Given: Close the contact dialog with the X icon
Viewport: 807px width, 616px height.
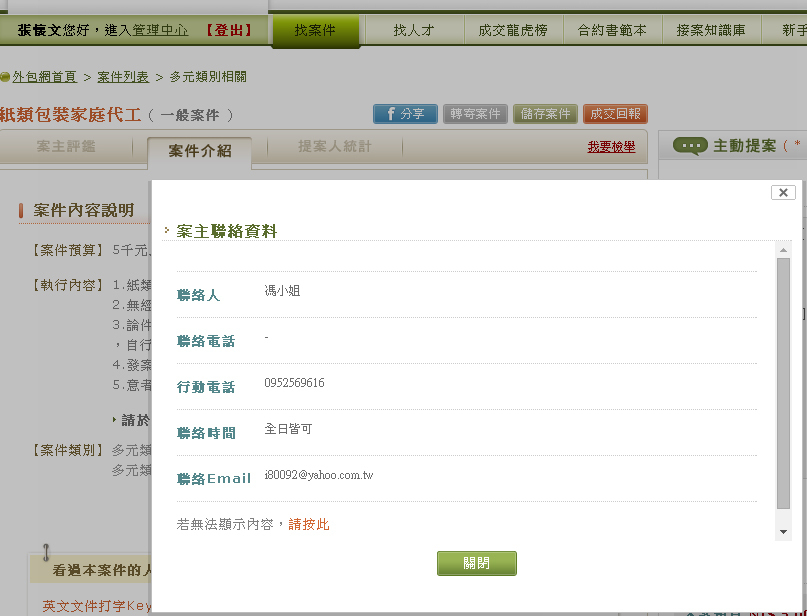Looking at the screenshot, I should [783, 192].
